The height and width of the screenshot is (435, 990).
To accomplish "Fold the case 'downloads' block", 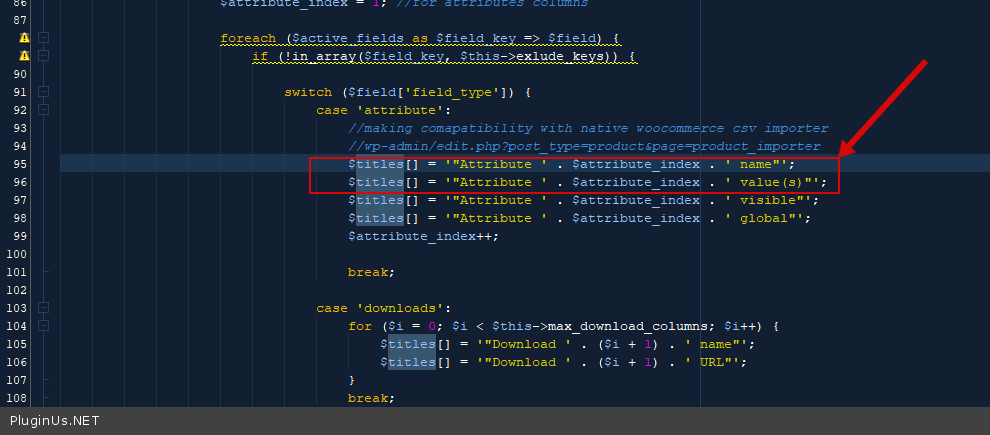I will 44,308.
